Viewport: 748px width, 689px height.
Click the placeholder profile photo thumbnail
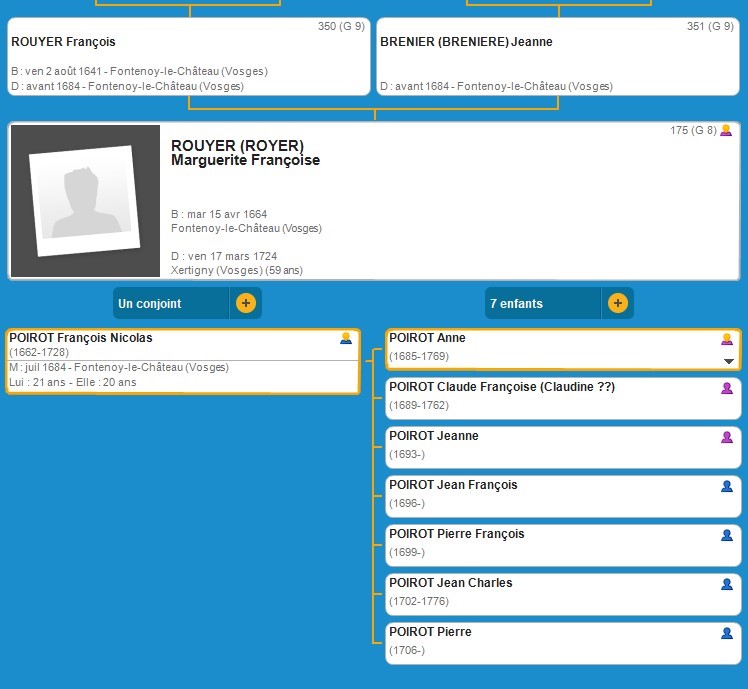(x=85, y=201)
